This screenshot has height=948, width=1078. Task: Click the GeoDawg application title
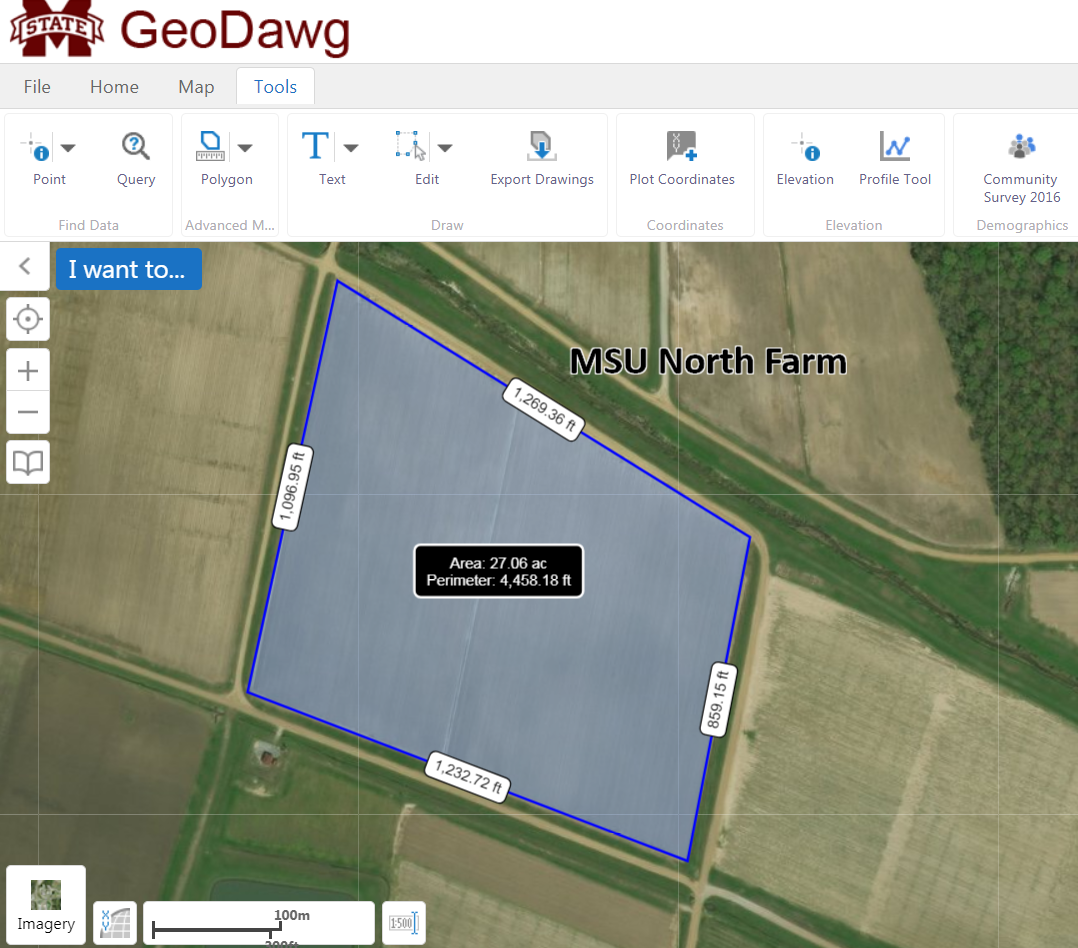[235, 31]
